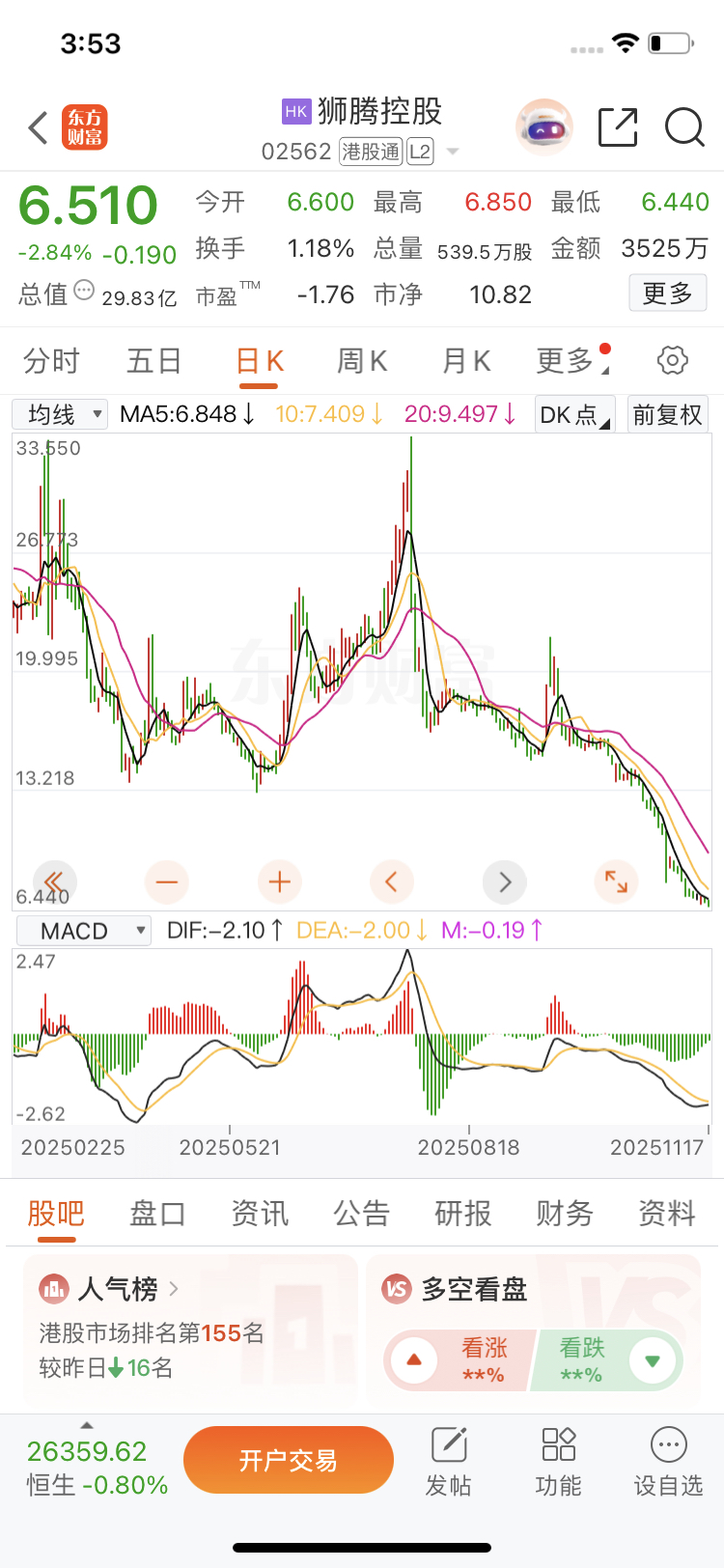Tap the 10:7.409 MA value
The image size is (724, 1568).
click(329, 414)
